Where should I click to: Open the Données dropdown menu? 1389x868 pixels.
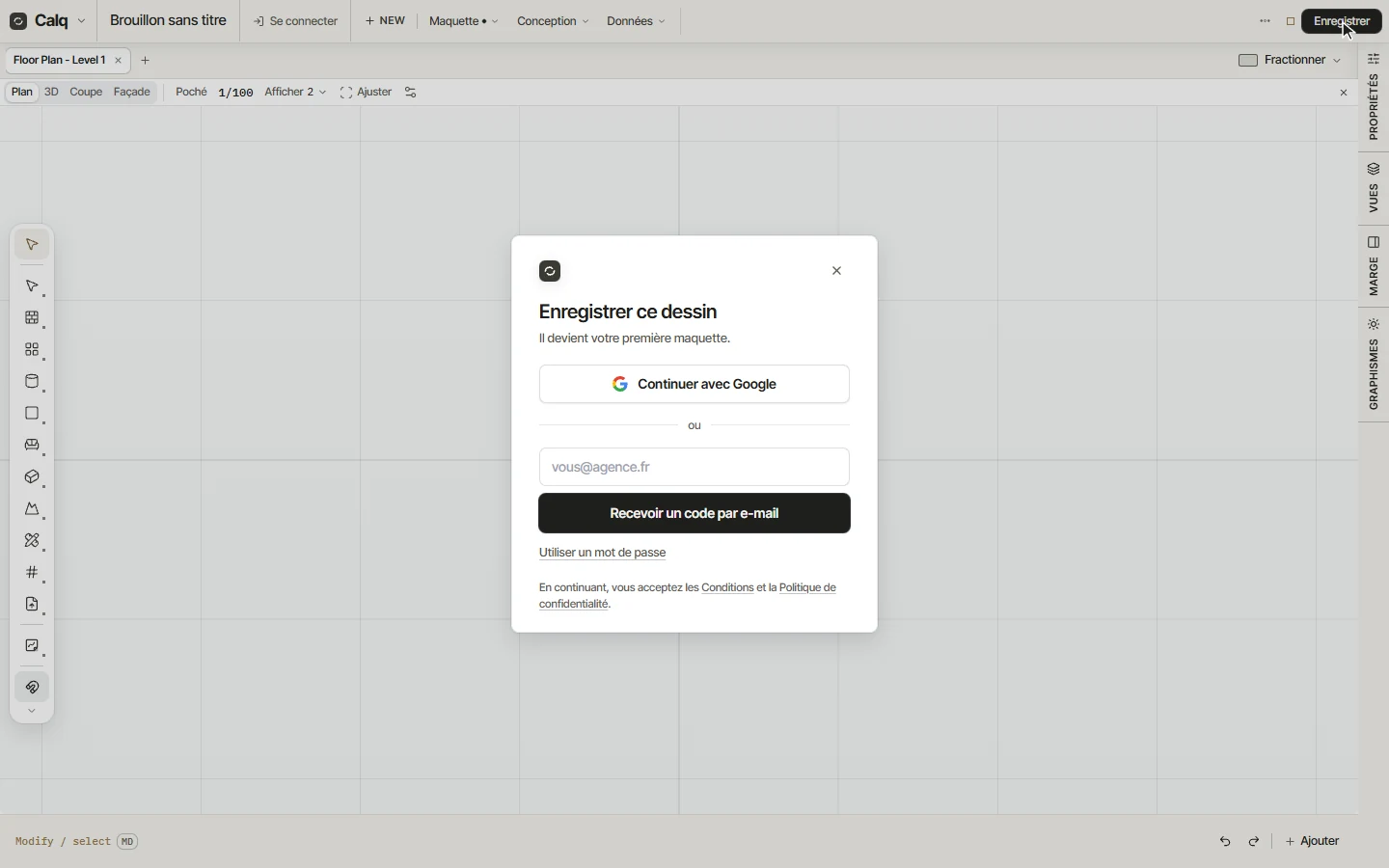pyautogui.click(x=636, y=21)
